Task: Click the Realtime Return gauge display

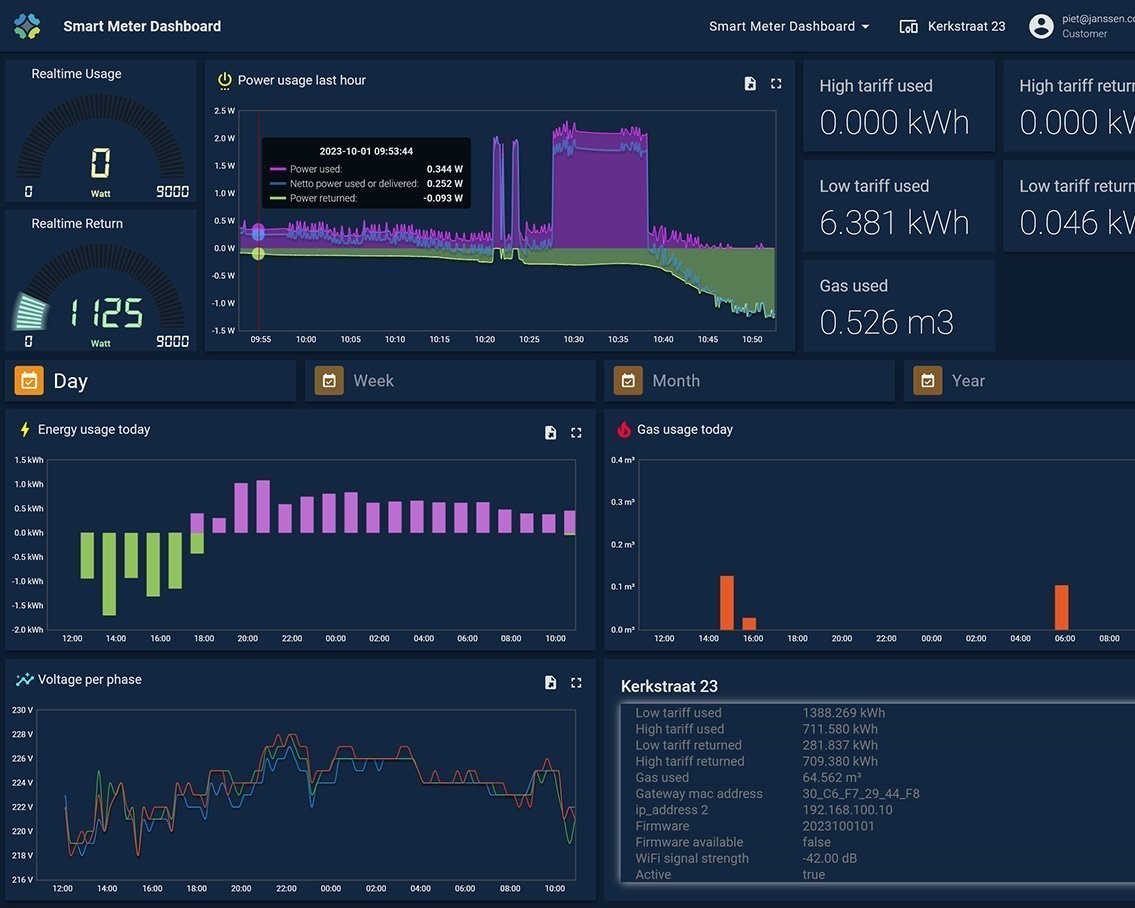Action: [x=100, y=300]
